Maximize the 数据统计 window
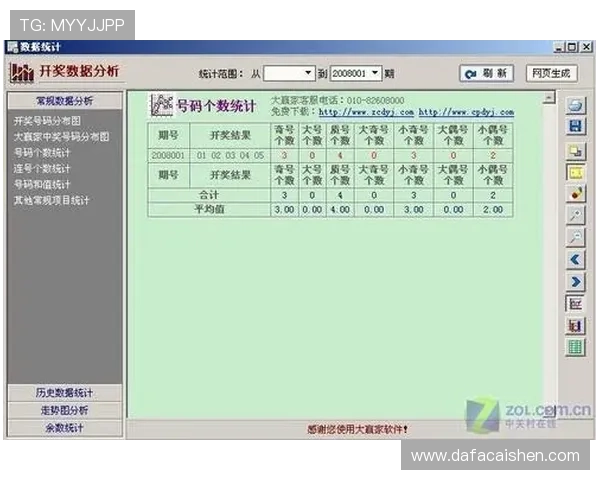Viewport: 600px width, 480px height. pyautogui.click(x=572, y=47)
